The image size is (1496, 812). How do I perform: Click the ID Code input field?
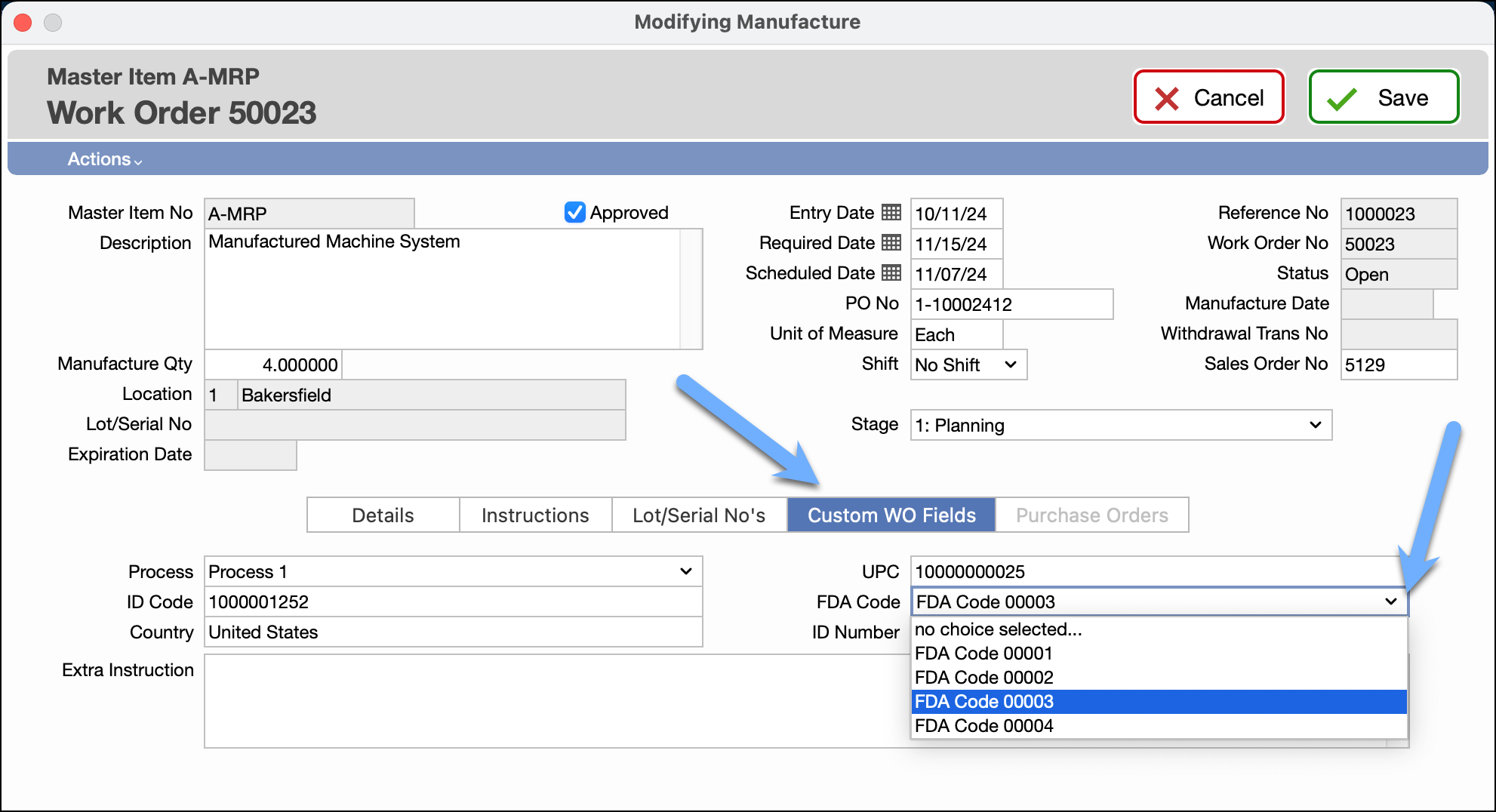tap(453, 601)
